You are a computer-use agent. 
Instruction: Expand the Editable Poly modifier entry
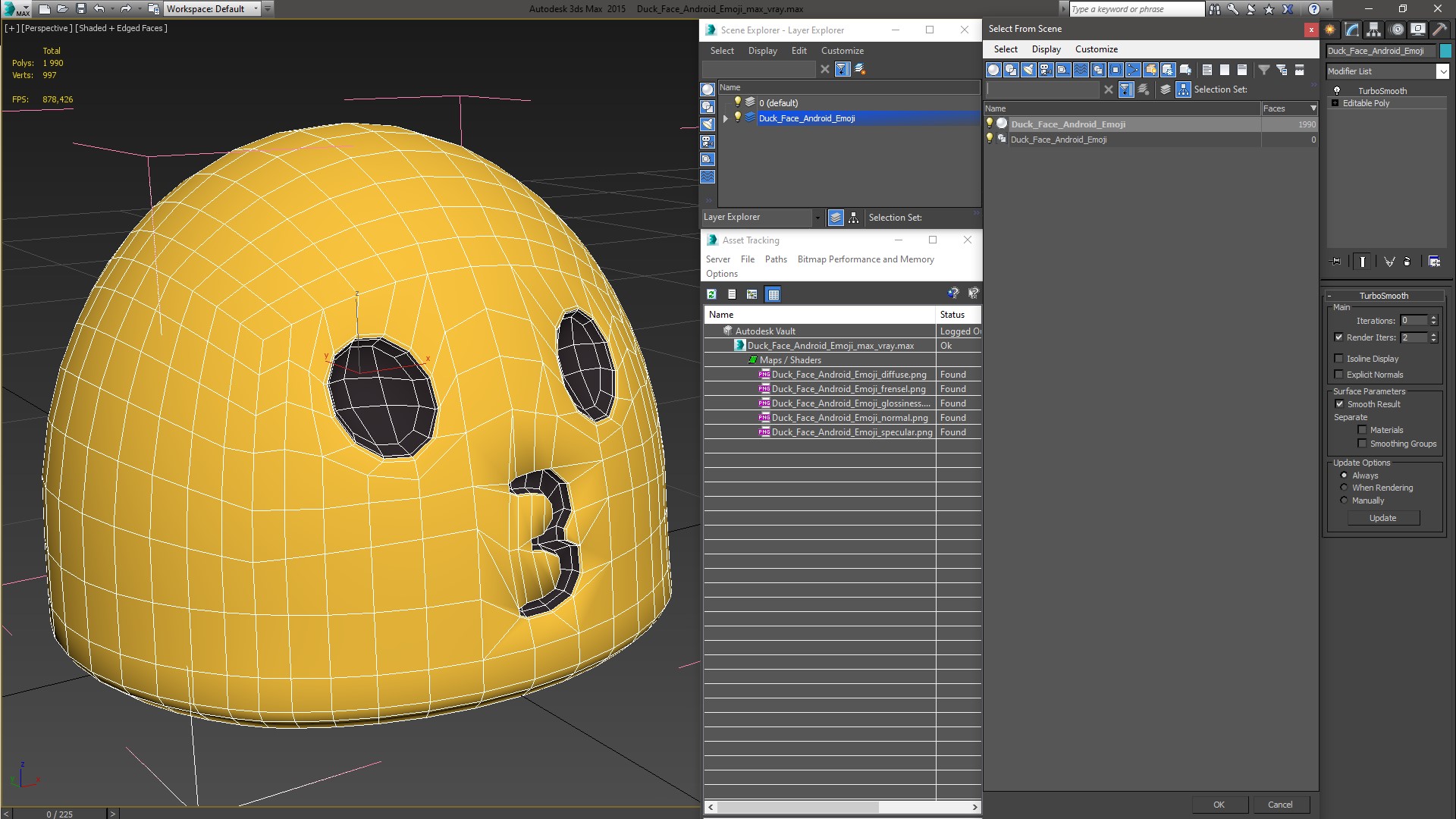click(1335, 103)
